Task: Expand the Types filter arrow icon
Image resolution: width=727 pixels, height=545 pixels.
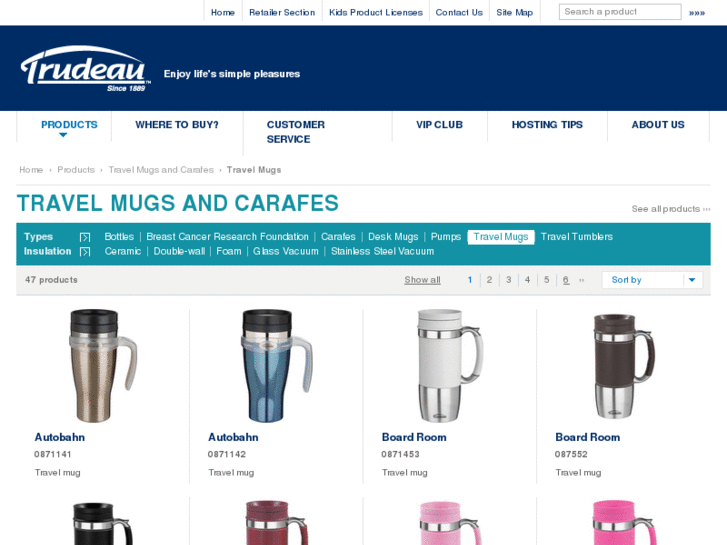Action: [x=85, y=237]
